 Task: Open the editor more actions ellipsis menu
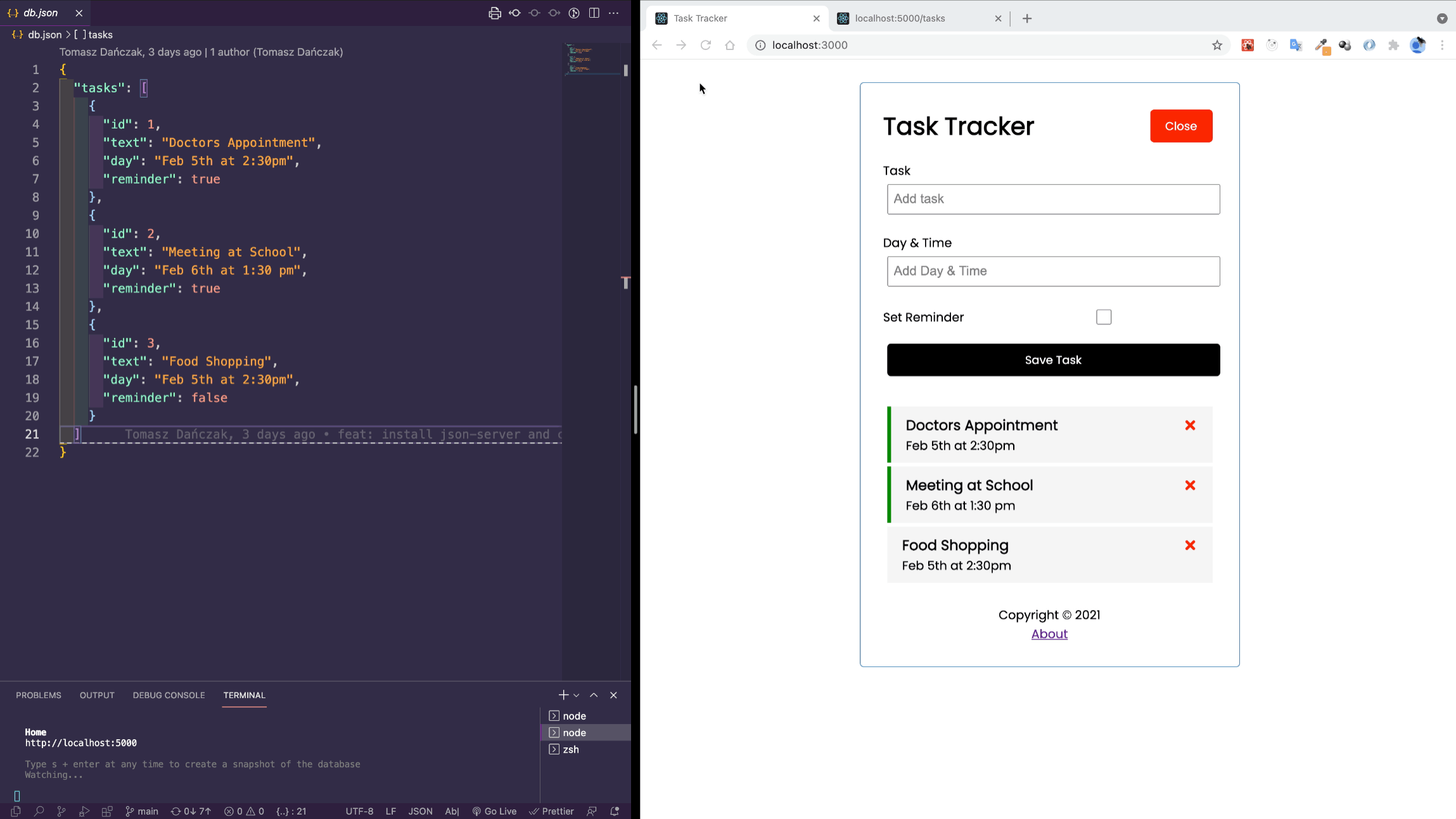(x=613, y=13)
